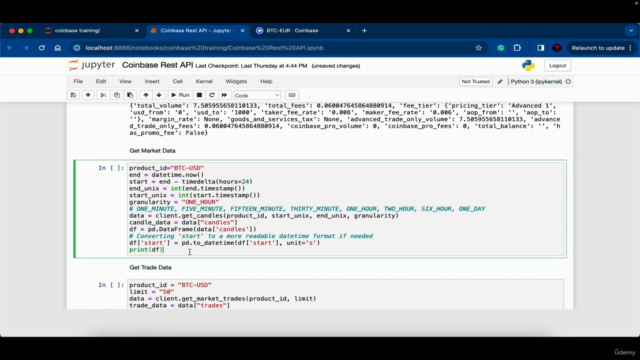Click the Last Checkpoint text
The width and height of the screenshot is (640, 360).
coord(251,66)
